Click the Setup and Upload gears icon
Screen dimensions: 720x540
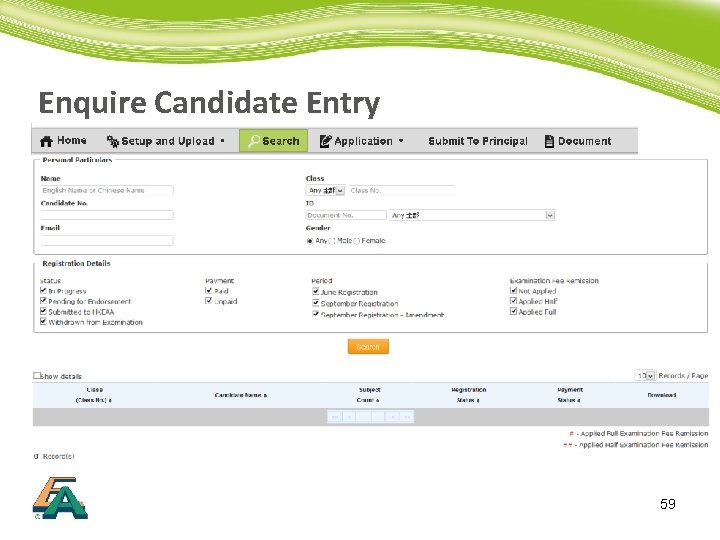[x=112, y=141]
